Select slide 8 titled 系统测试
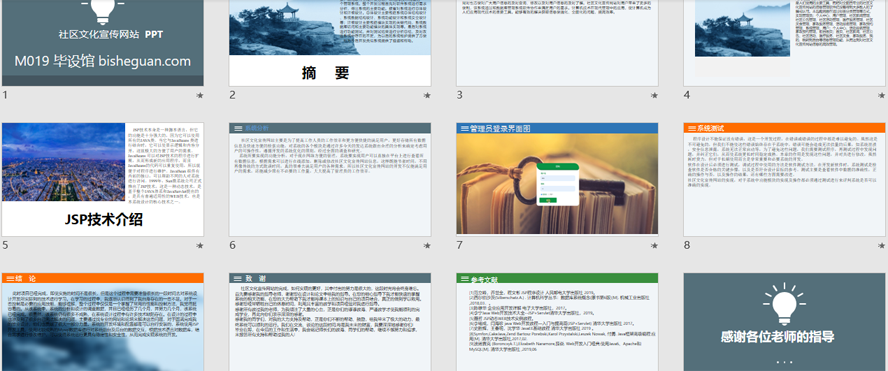The width and height of the screenshot is (888, 371). coord(784,180)
